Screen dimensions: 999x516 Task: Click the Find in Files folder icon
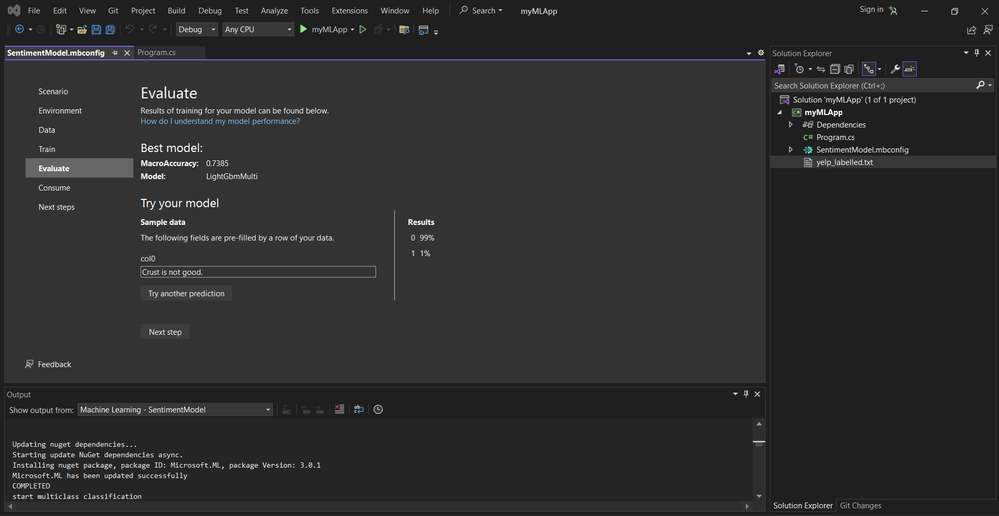[404, 29]
